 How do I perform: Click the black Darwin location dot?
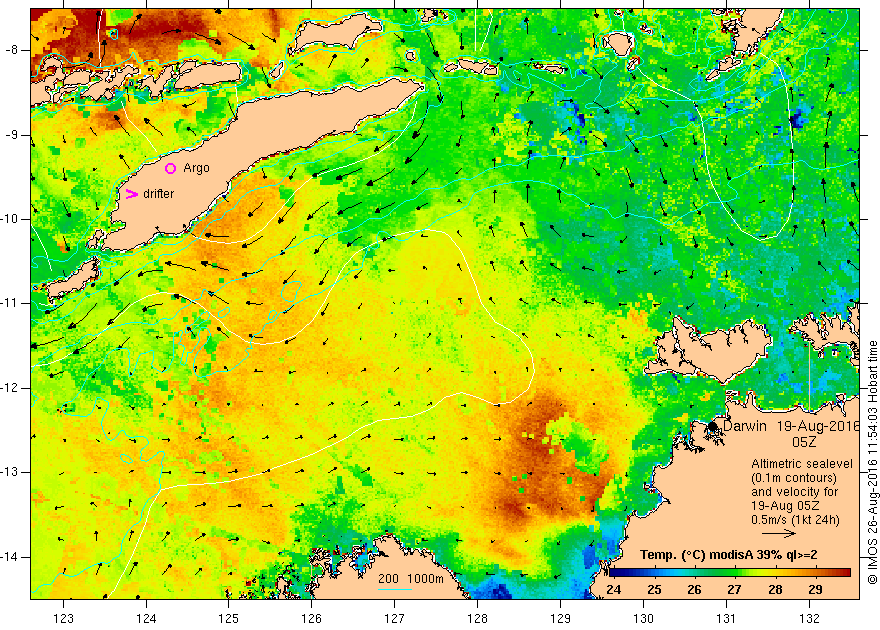[713, 426]
